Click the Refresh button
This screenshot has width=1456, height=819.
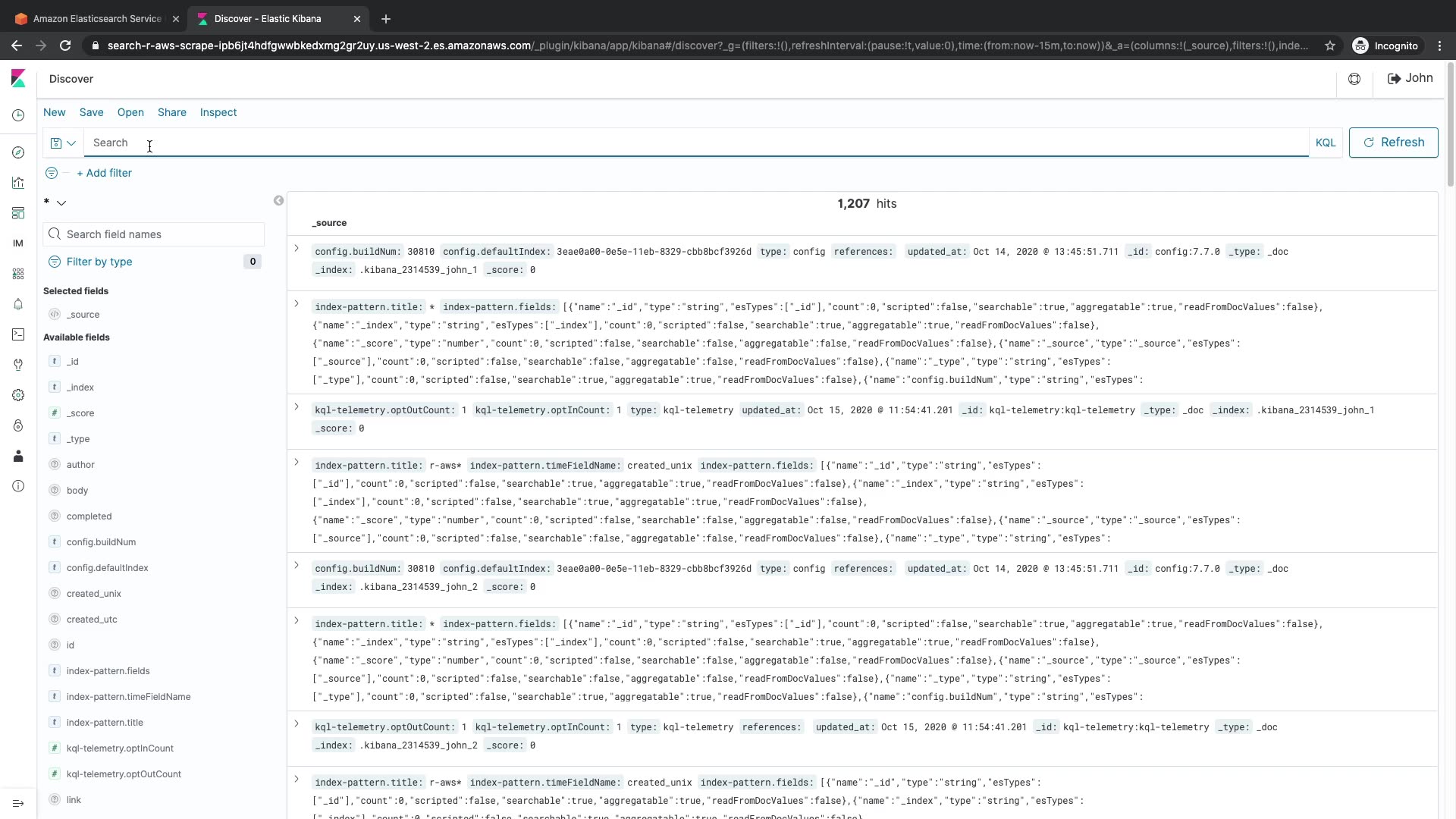coord(1393,143)
